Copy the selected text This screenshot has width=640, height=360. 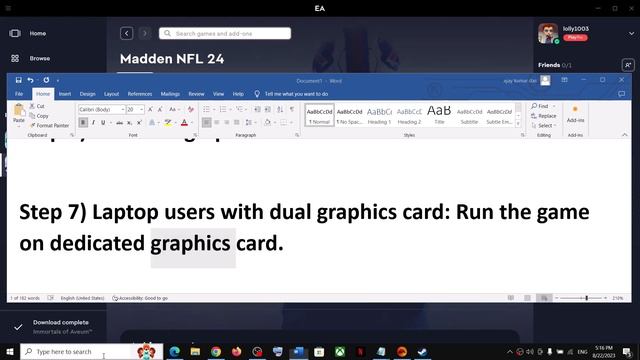coord(39,116)
